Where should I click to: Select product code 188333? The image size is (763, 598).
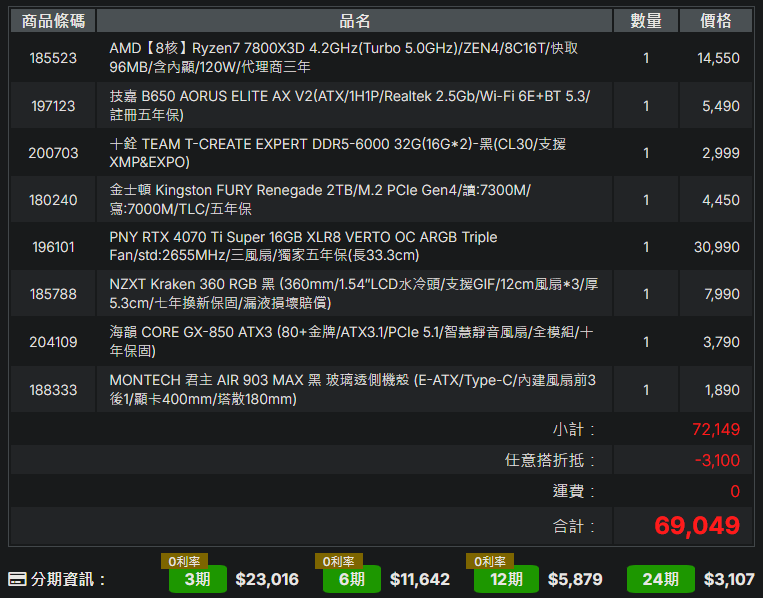(x=53, y=390)
